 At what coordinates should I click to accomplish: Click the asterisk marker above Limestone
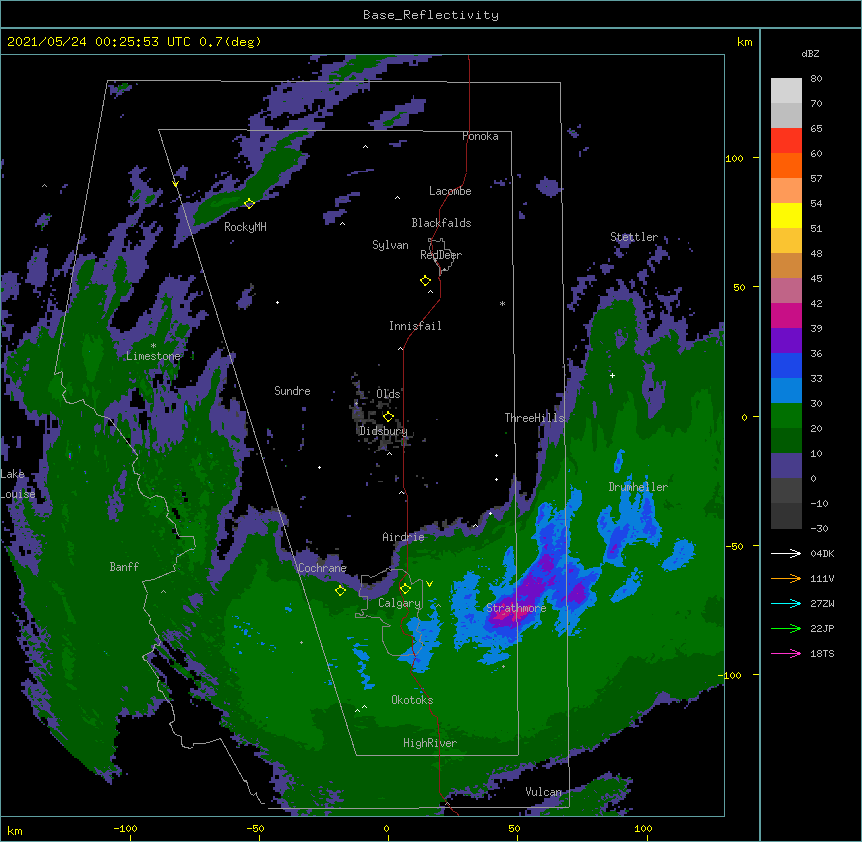point(153,346)
